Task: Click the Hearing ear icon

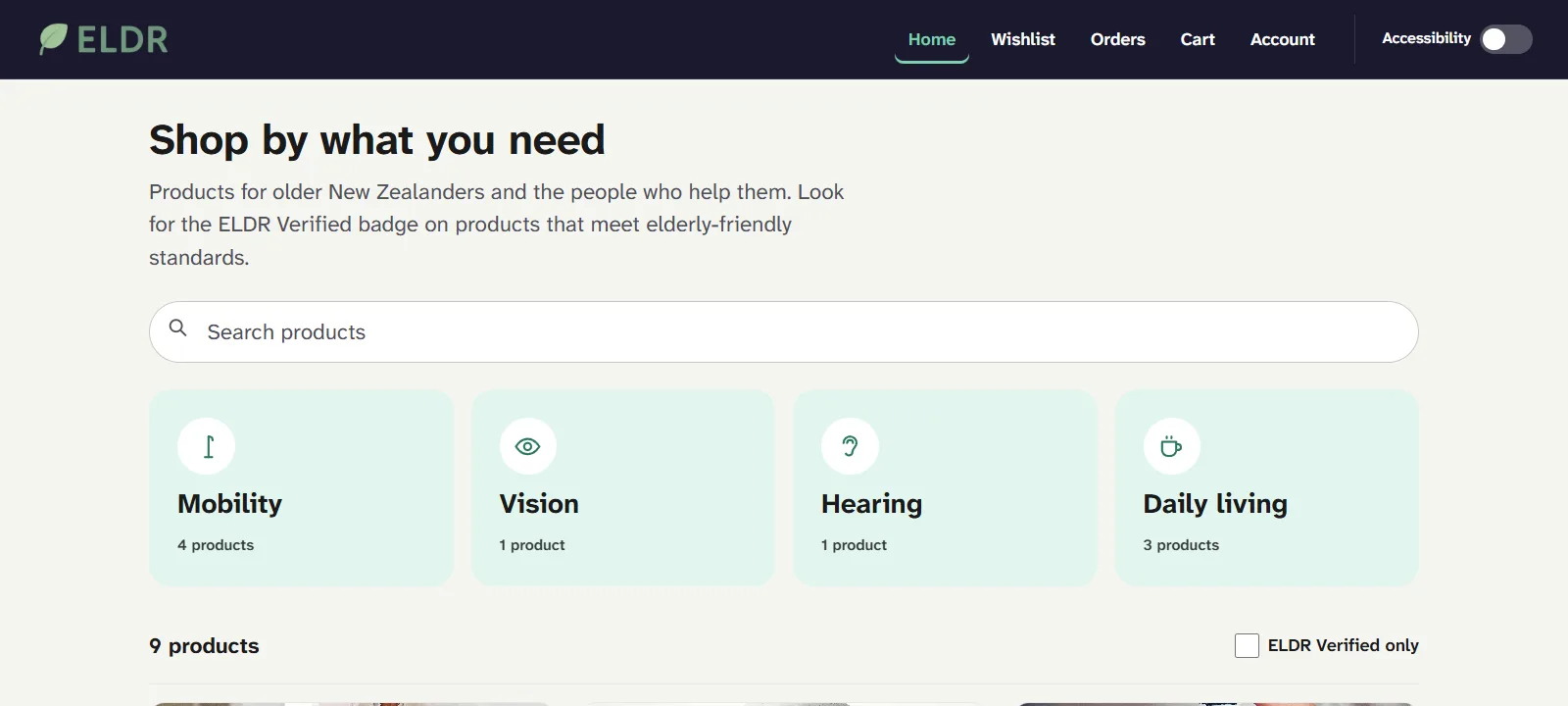Action: tap(851, 446)
